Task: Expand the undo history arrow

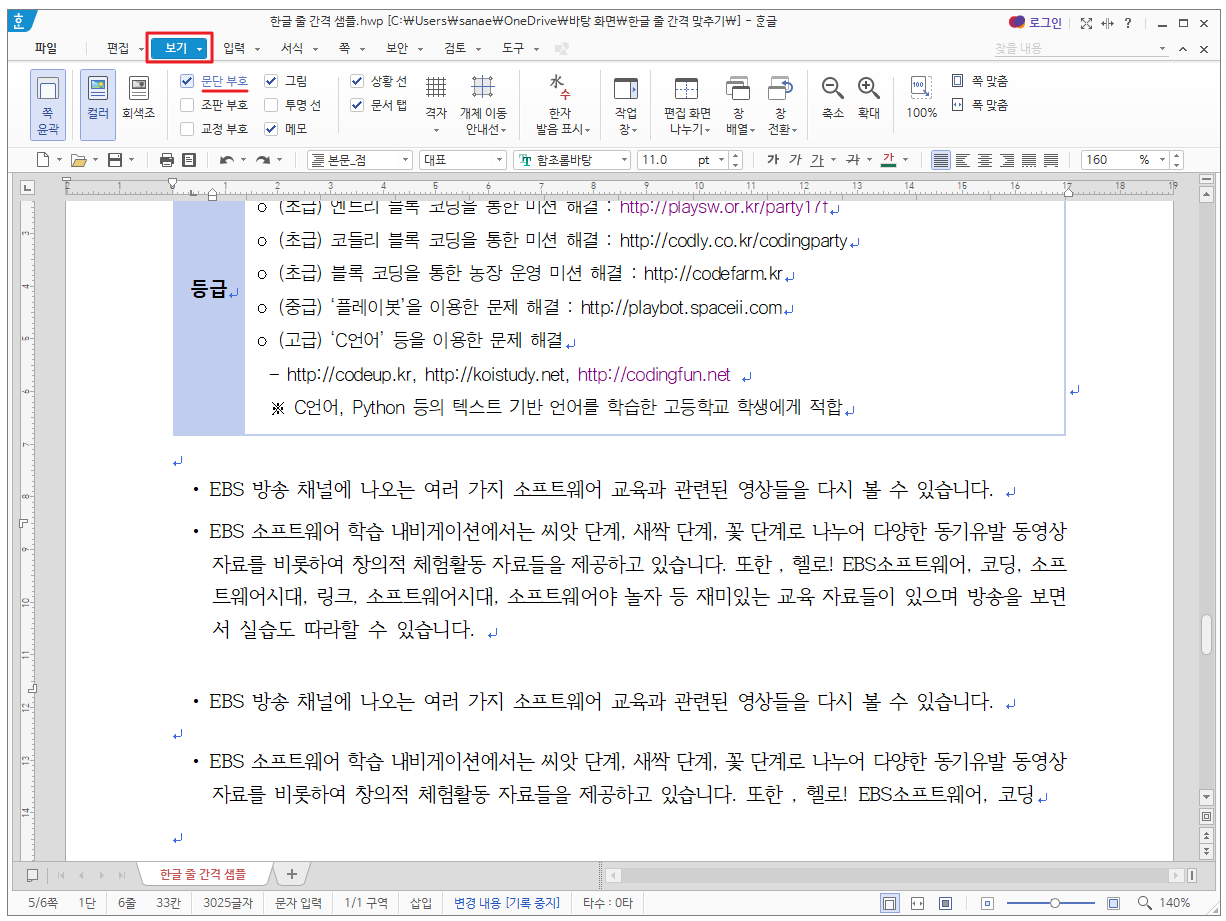Action: [x=242, y=160]
